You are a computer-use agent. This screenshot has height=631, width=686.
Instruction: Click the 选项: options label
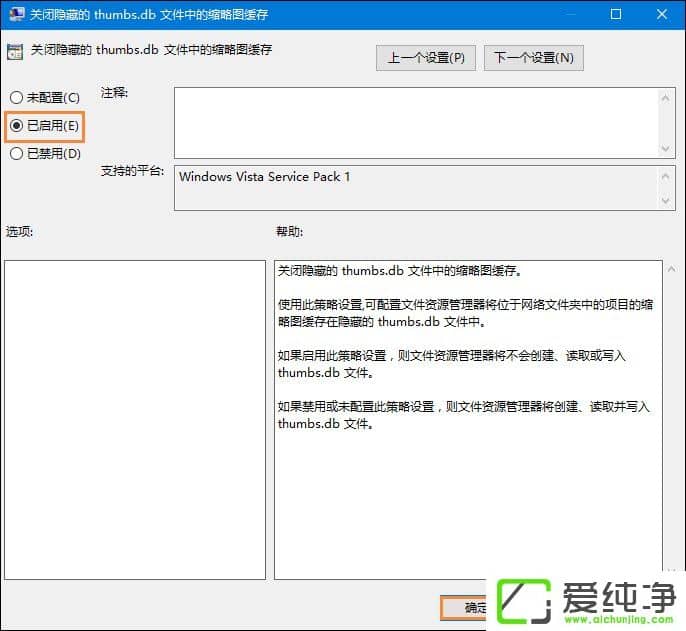(19, 231)
